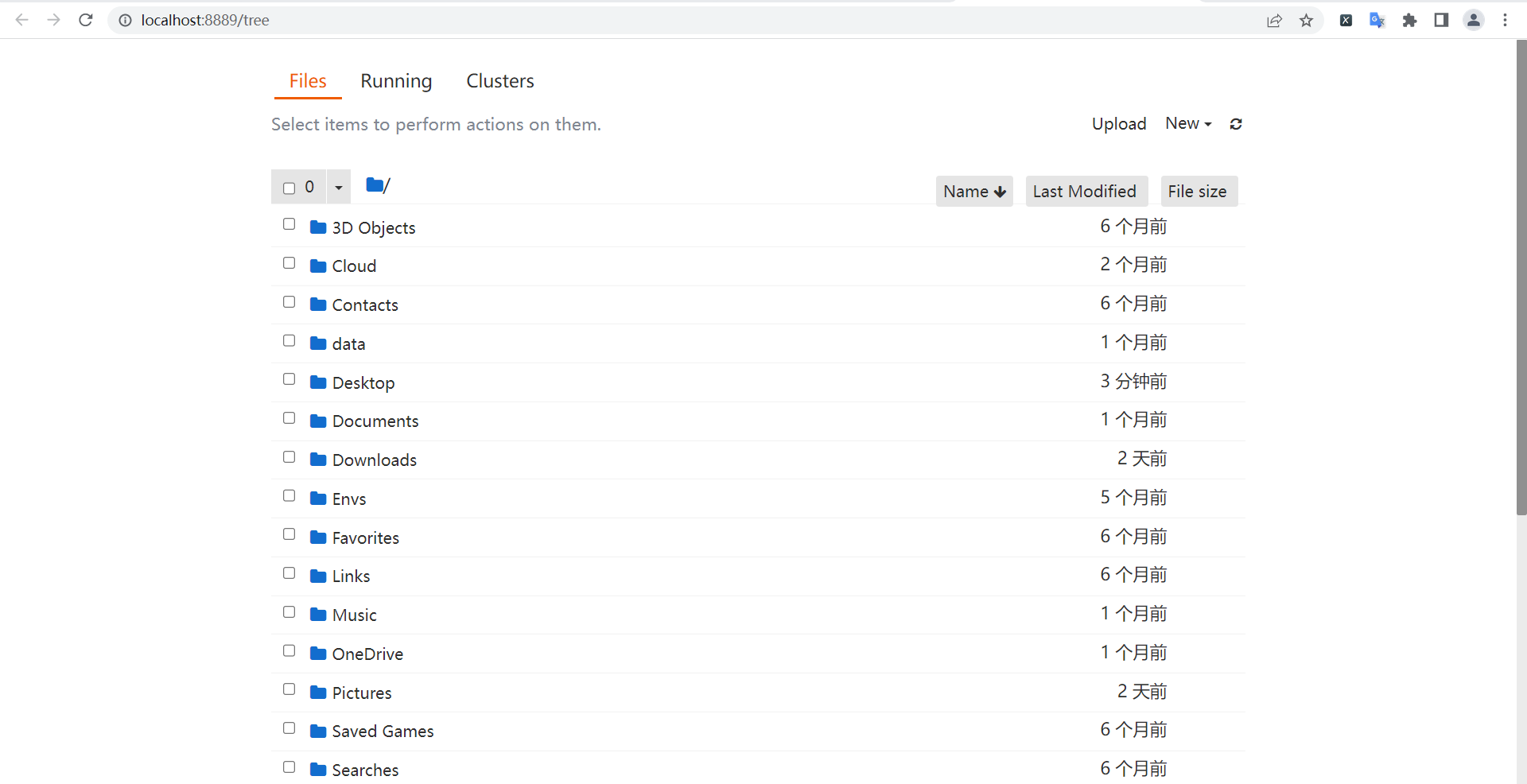Screen dimensions: 1527x784
Task: Toggle the browser side panel icon
Action: [x=1441, y=21]
